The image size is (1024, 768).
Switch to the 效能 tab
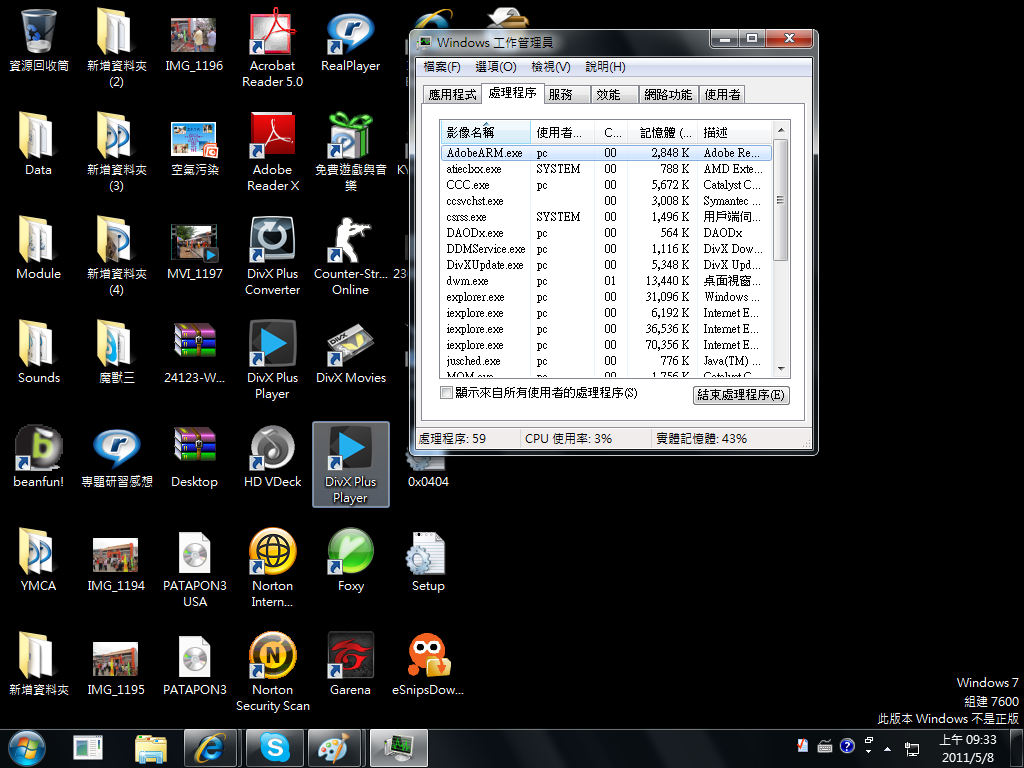pyautogui.click(x=608, y=94)
